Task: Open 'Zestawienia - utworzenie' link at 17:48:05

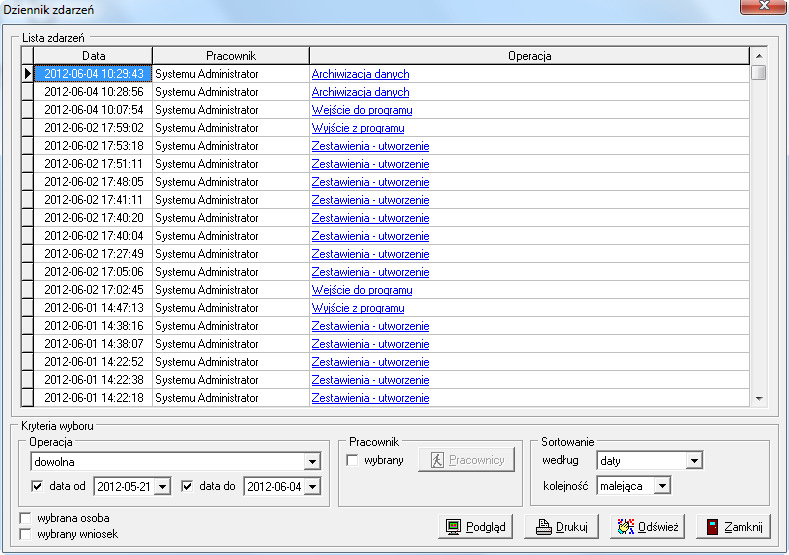Action: click(370, 182)
